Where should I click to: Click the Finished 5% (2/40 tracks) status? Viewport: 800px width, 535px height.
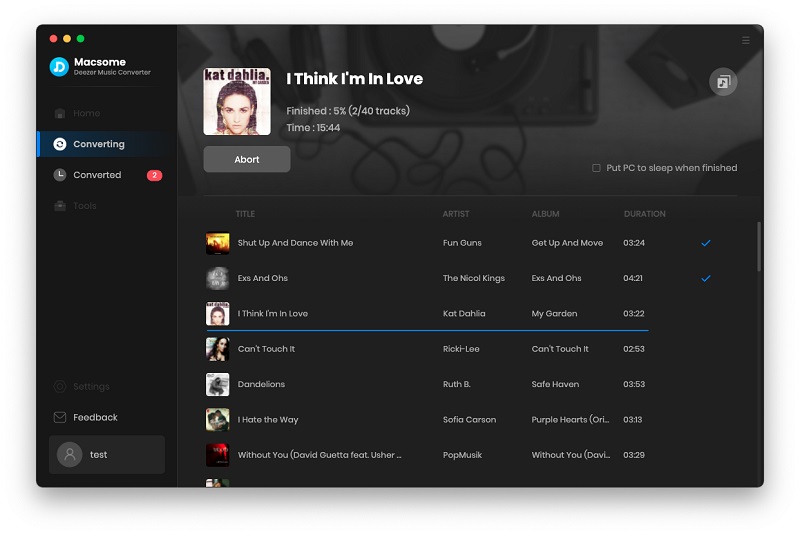click(348, 111)
